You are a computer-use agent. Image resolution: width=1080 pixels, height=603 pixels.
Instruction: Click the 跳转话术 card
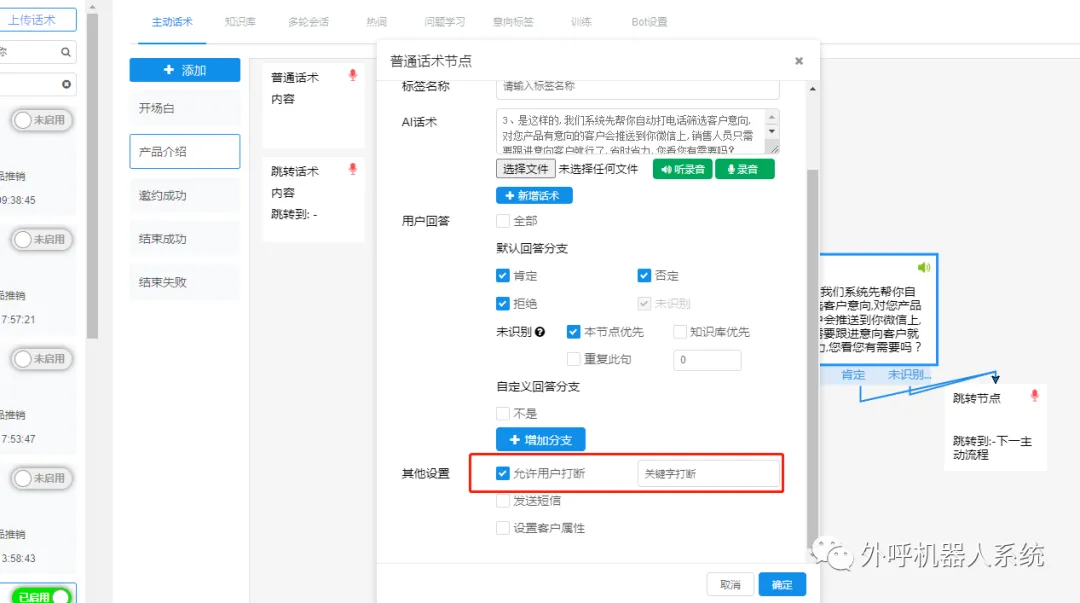[x=313, y=199]
